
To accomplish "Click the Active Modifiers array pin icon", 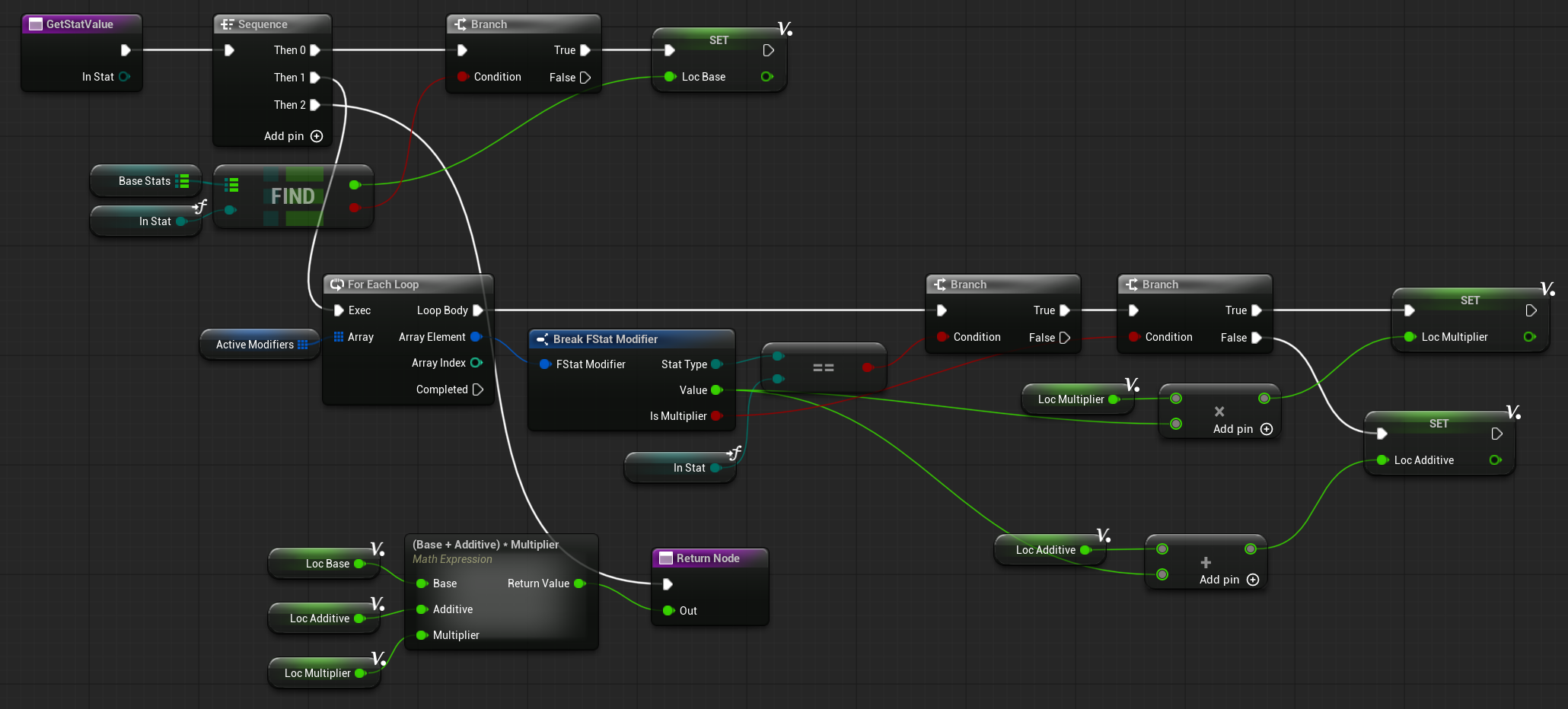I will click(x=303, y=345).
